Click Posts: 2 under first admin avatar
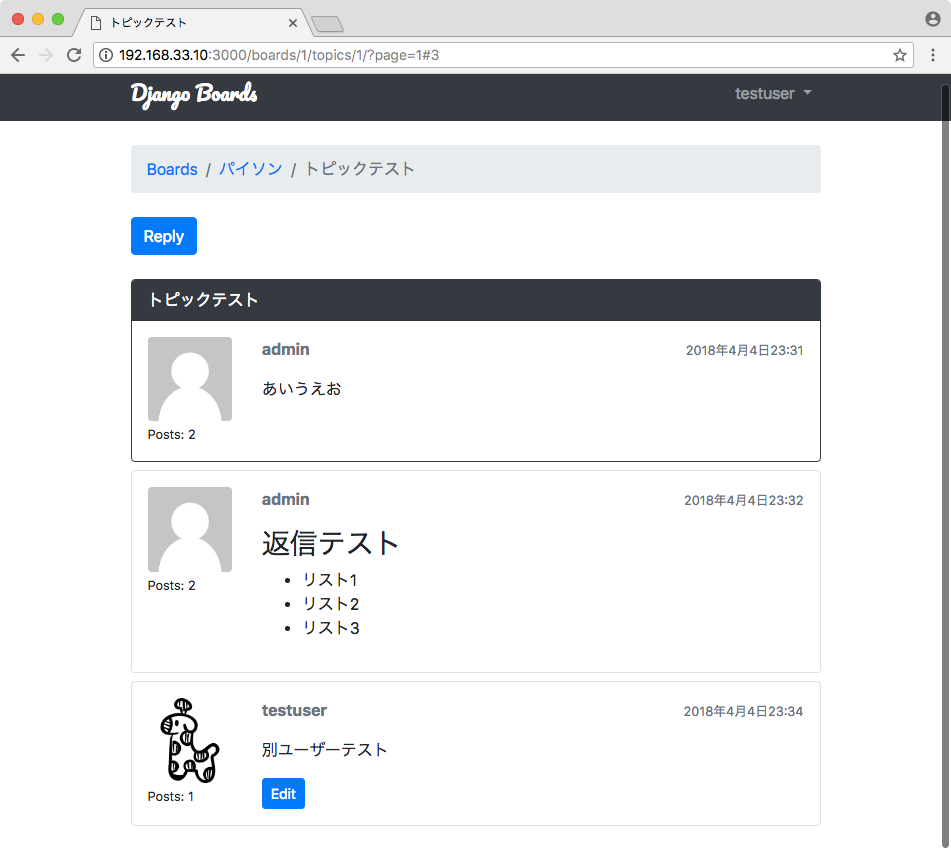951x850 pixels. [172, 434]
